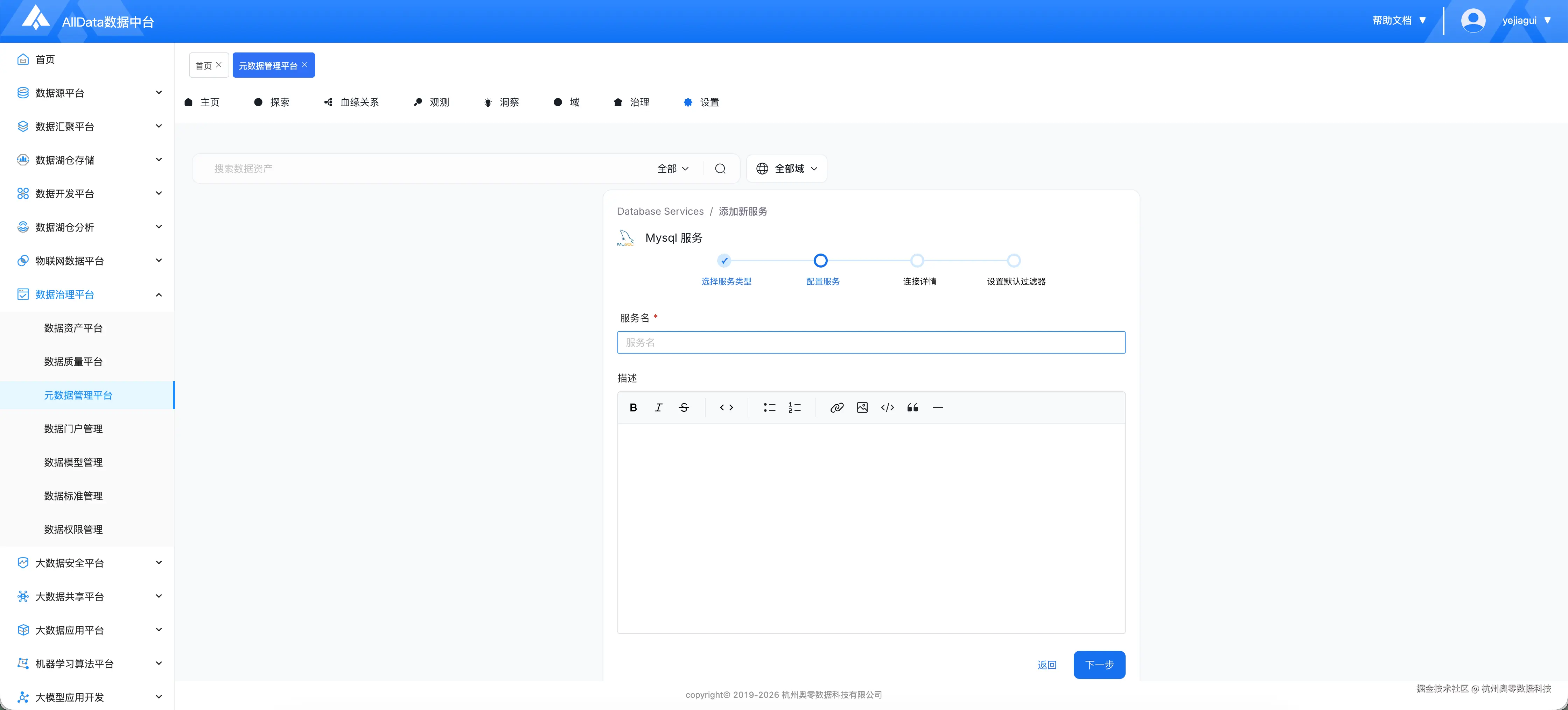
Task: Open the 血缘关系 nav item
Action: point(352,102)
